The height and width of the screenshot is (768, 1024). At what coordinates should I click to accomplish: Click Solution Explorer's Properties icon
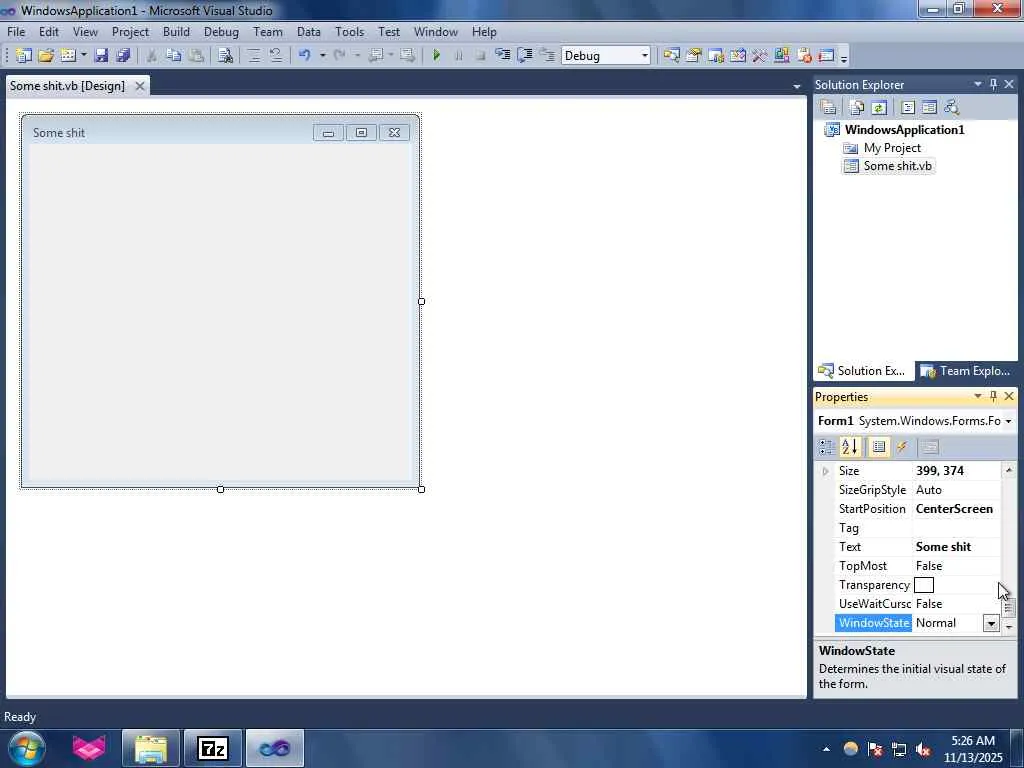[828, 107]
